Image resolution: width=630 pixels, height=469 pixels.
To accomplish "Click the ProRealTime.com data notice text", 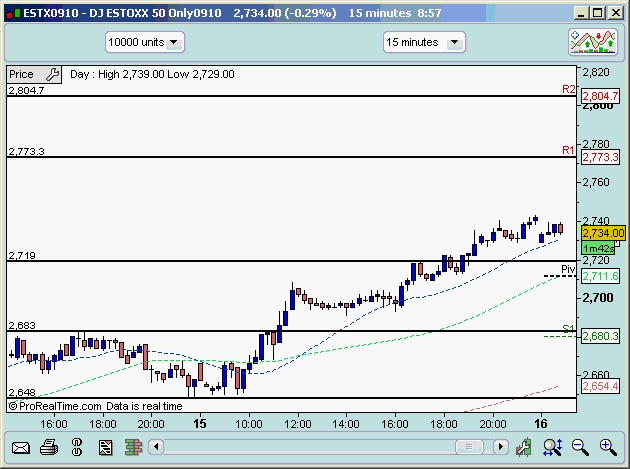I will coord(95,406).
